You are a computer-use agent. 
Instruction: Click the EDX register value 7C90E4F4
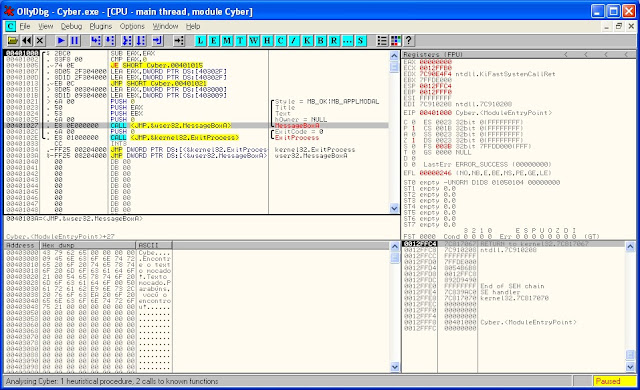(x=436, y=74)
